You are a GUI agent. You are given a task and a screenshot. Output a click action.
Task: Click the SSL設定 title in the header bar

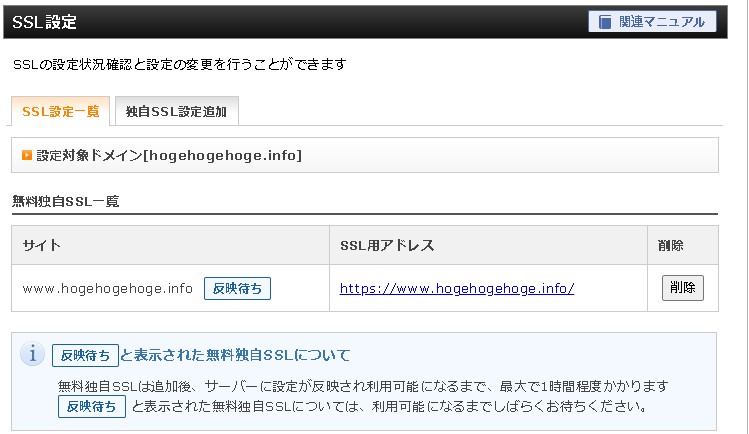tap(44, 22)
